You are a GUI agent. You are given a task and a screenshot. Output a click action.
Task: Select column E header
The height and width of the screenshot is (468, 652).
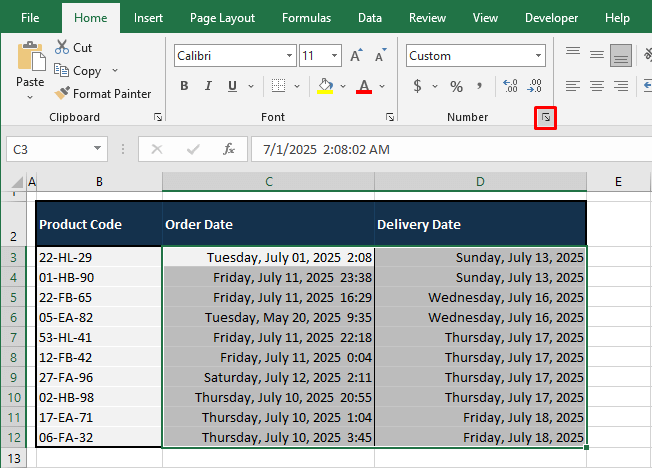click(x=618, y=182)
